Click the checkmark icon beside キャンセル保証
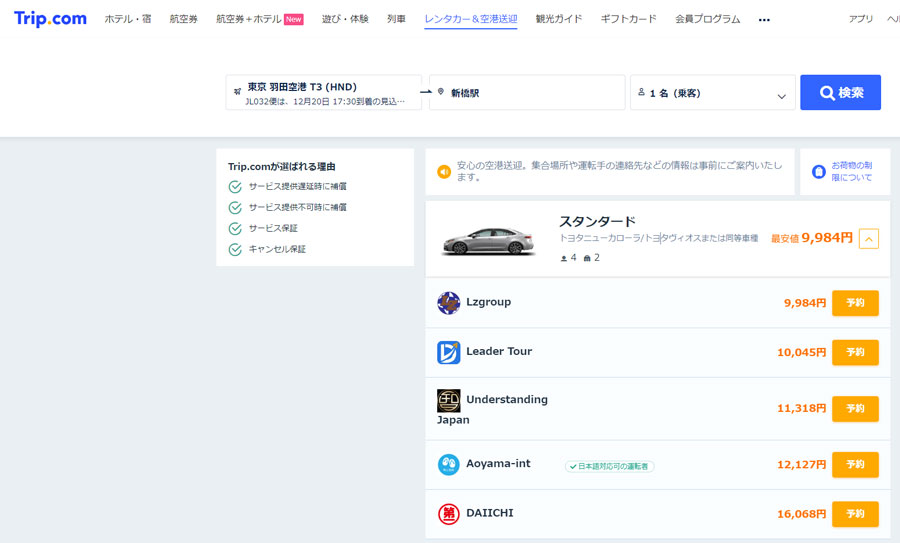This screenshot has width=900, height=543. (235, 250)
